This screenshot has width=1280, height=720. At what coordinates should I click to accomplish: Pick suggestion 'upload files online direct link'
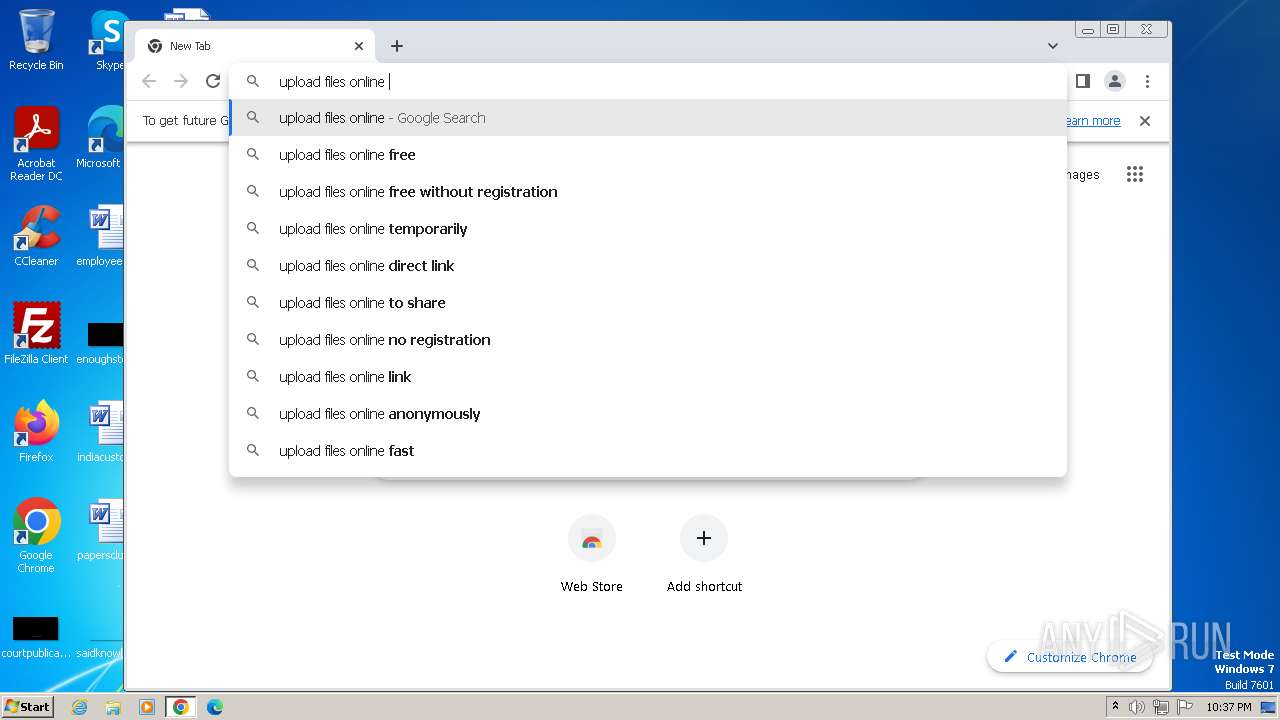[x=648, y=266]
